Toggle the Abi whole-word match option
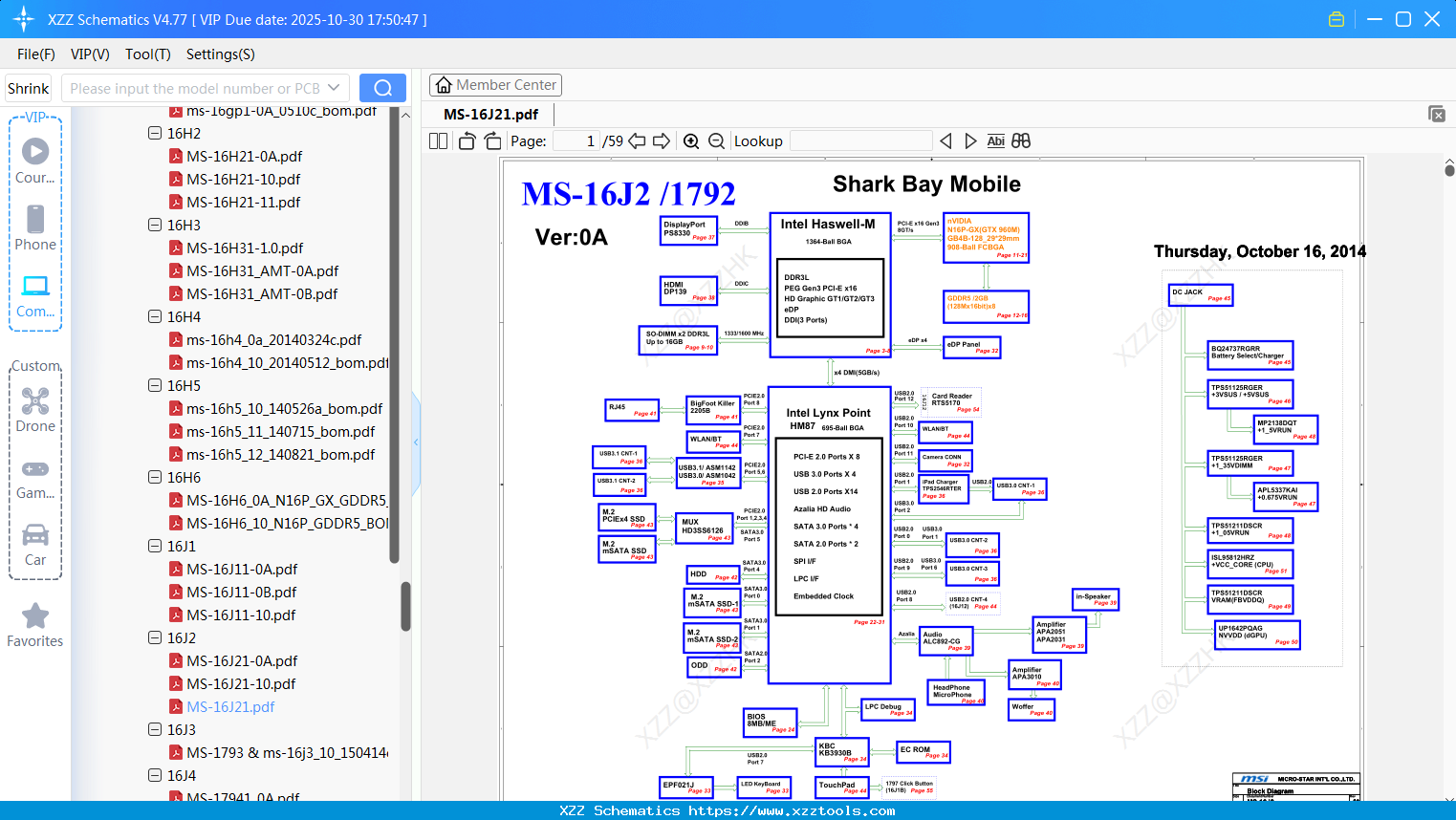The image size is (1456, 820). point(996,141)
